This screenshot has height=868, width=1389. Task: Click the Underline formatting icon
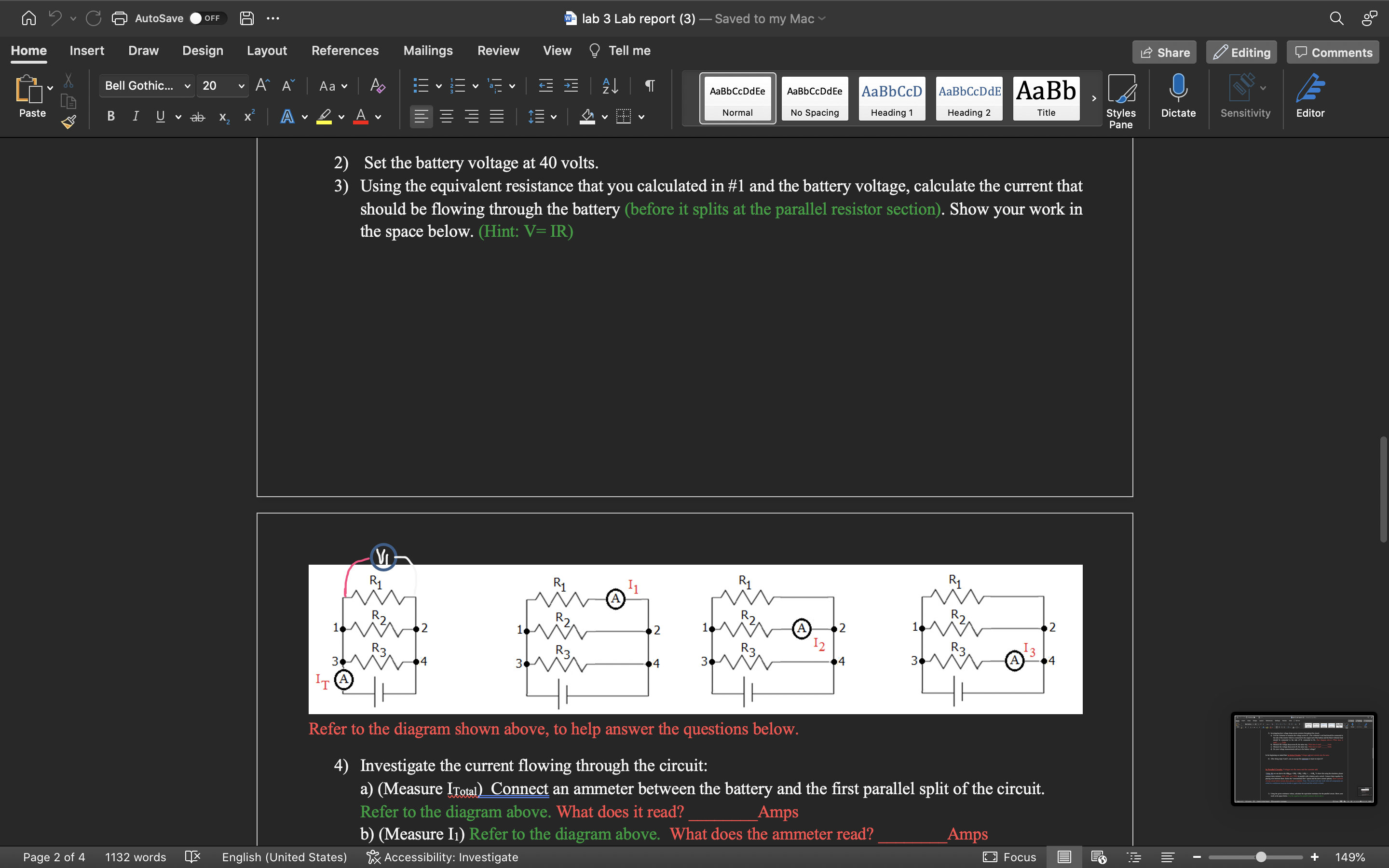click(159, 118)
